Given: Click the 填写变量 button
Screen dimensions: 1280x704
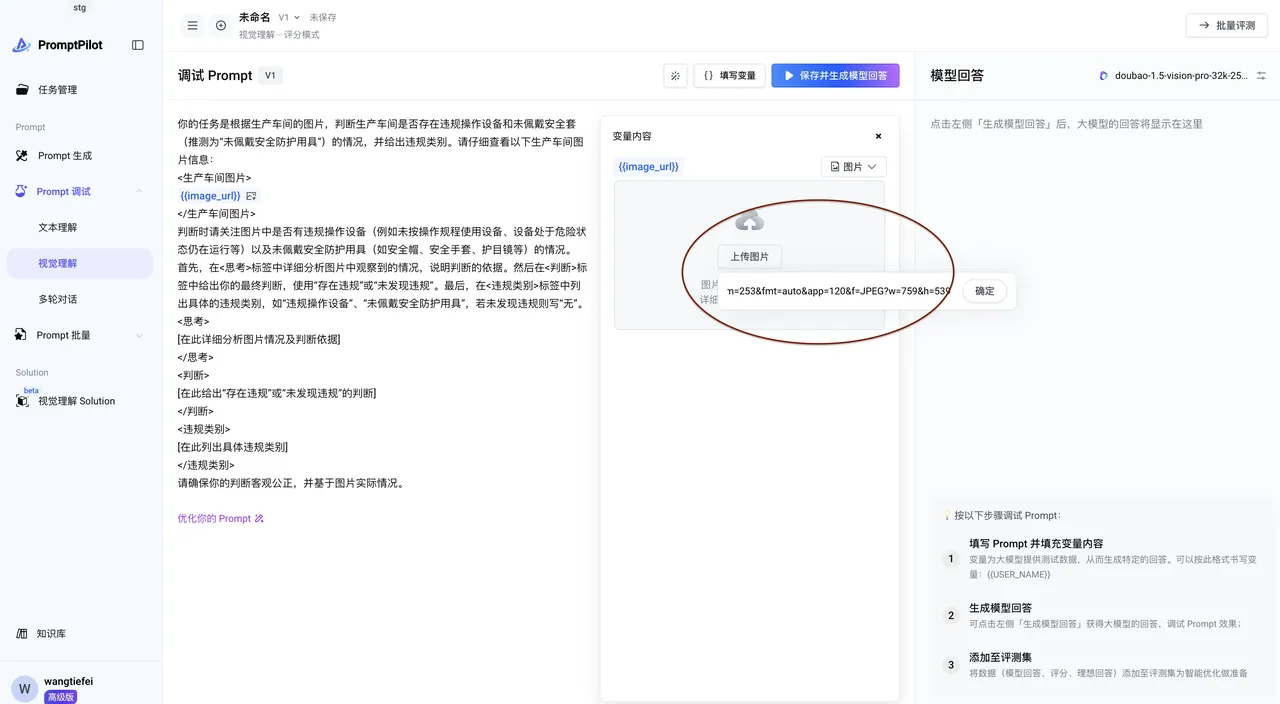Looking at the screenshot, I should pos(730,75).
